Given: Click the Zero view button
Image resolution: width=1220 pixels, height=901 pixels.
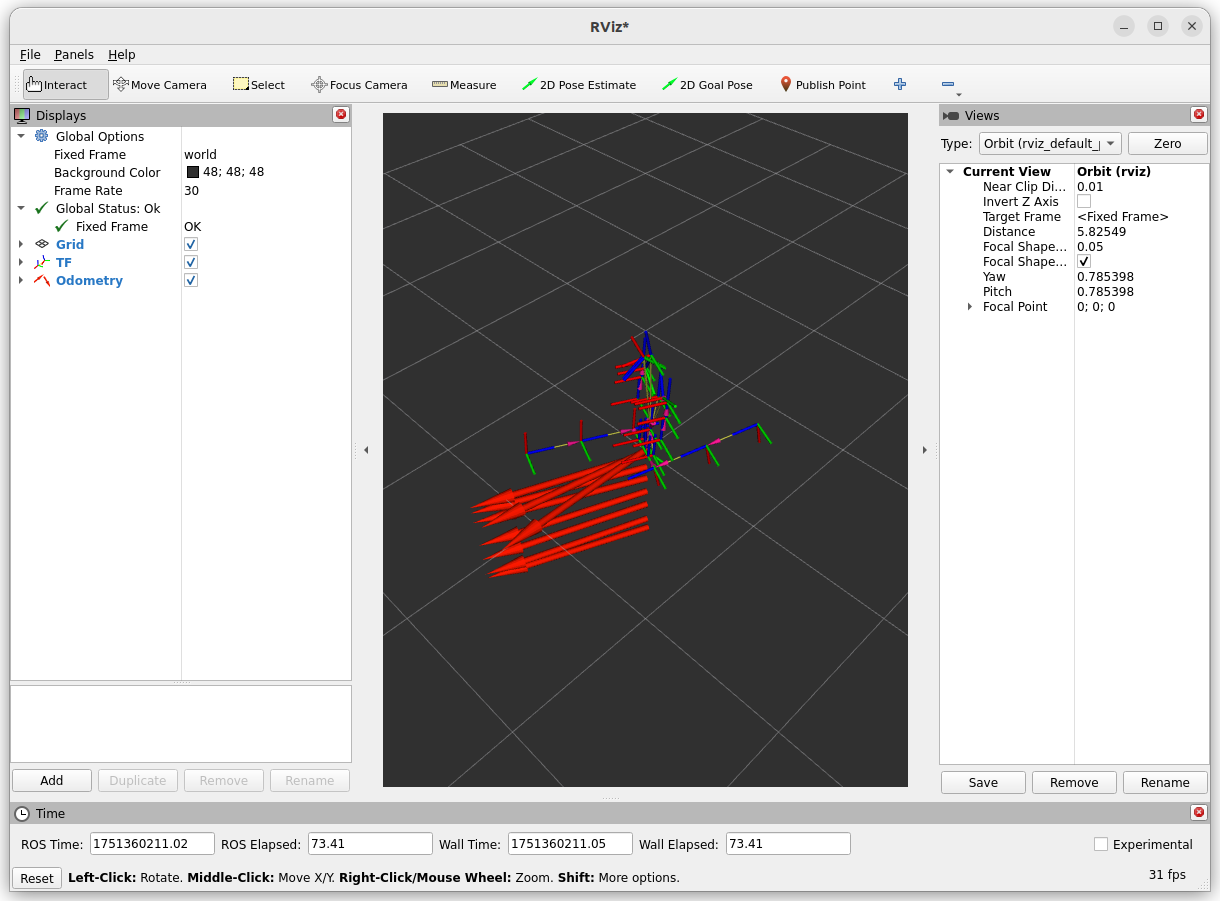Looking at the screenshot, I should click(x=1167, y=144).
